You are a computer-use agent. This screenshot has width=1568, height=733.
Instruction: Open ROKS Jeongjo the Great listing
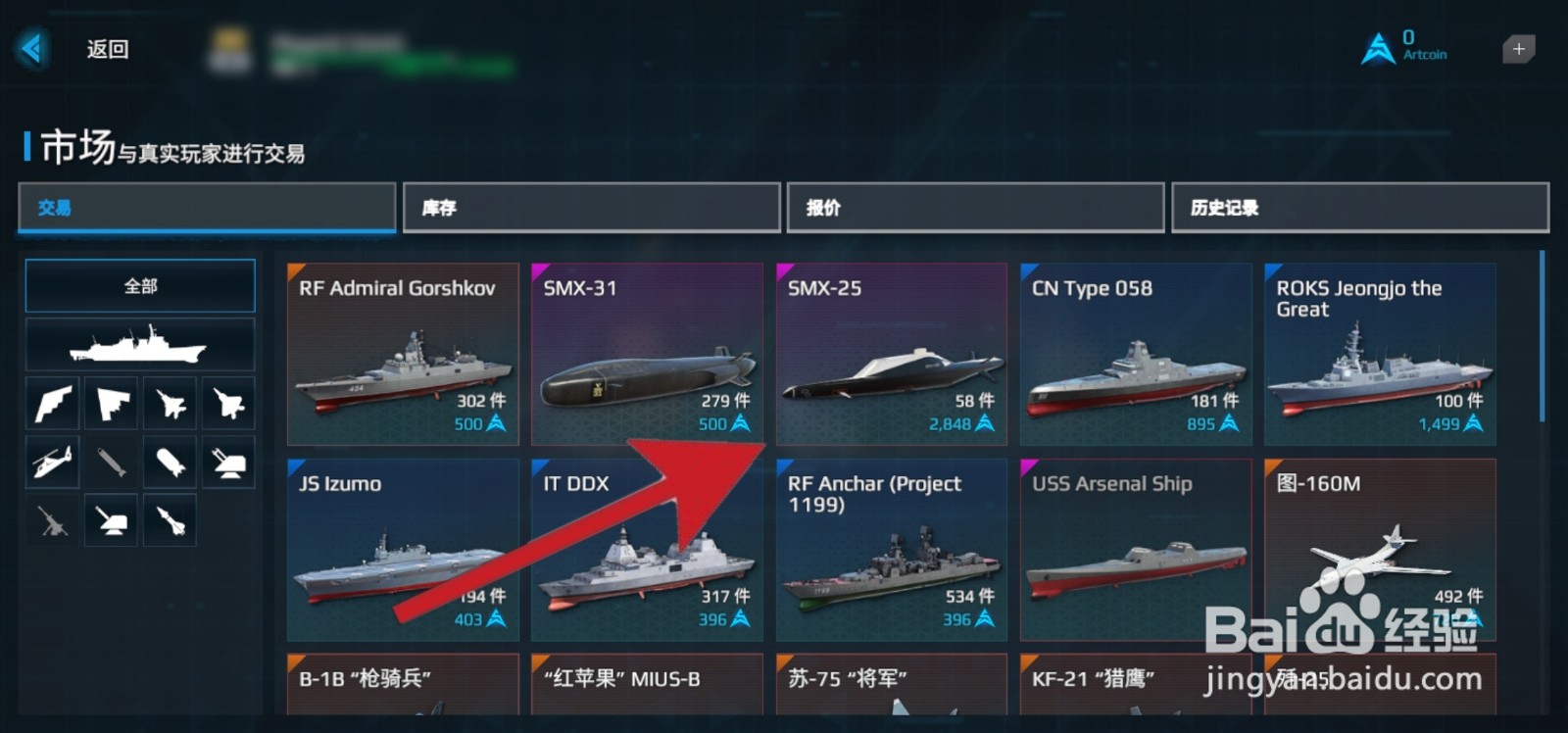(x=1380, y=354)
